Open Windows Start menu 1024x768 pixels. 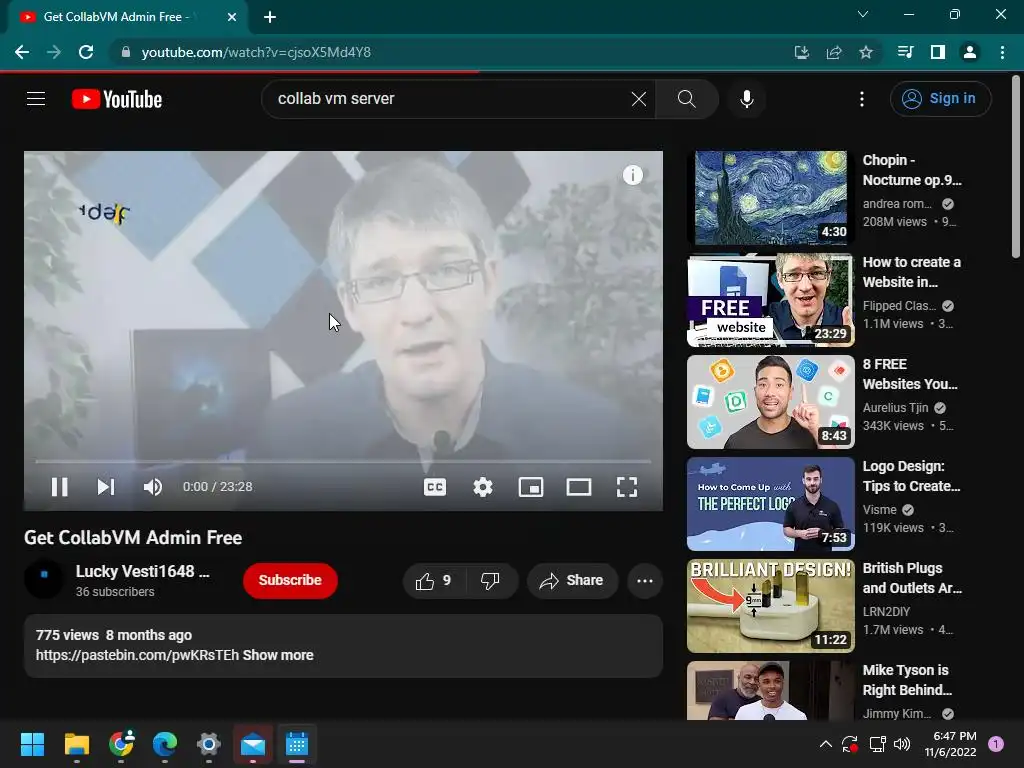tap(32, 744)
